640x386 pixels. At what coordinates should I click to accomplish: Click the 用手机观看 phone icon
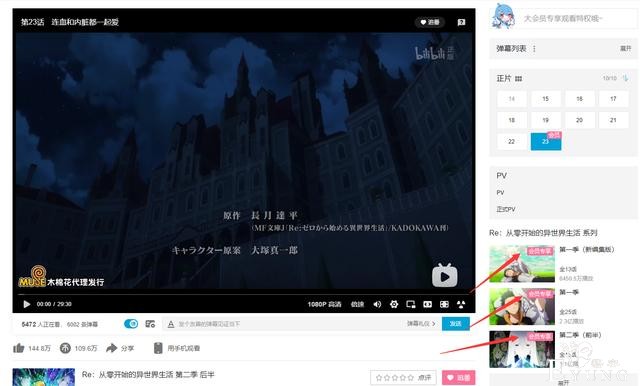tap(158, 348)
